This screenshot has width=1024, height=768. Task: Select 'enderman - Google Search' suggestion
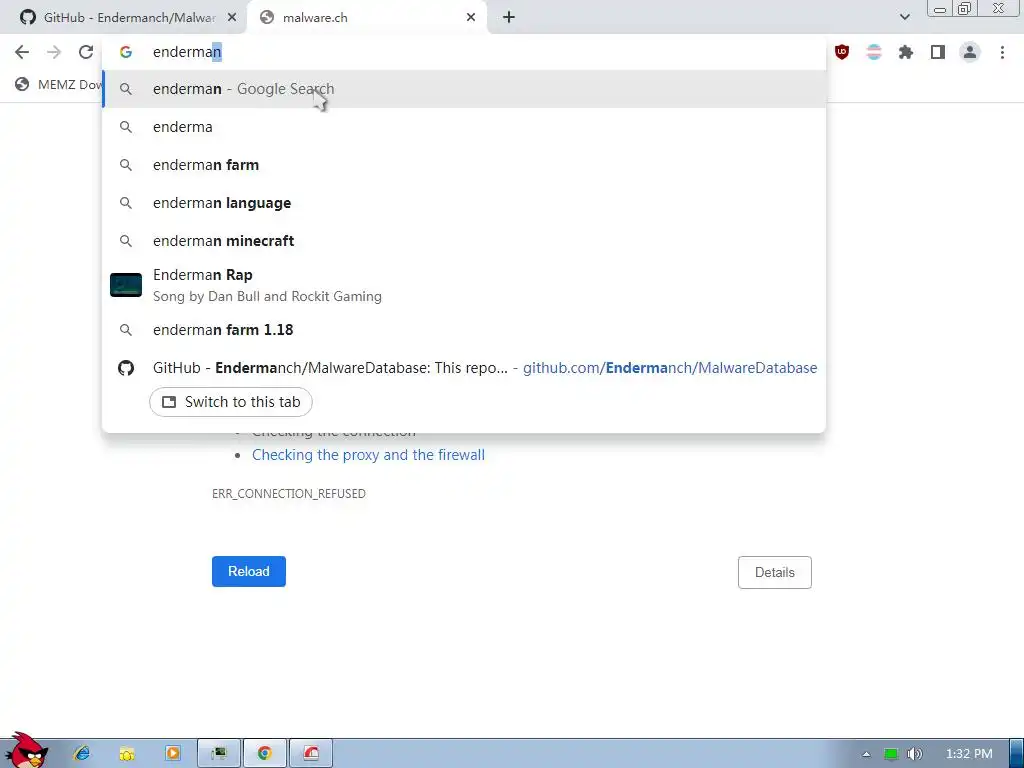click(464, 89)
